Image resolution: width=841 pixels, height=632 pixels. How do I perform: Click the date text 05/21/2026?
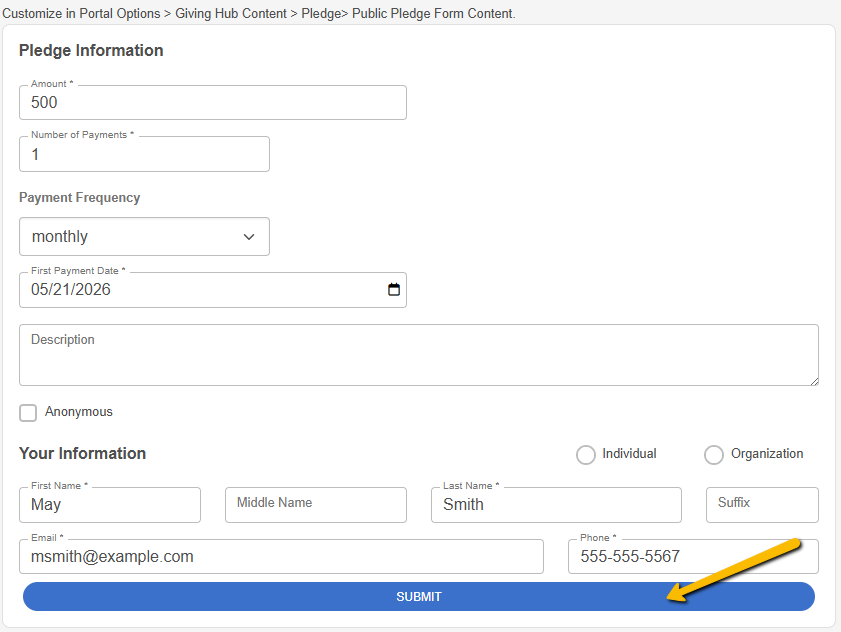[x=71, y=290]
